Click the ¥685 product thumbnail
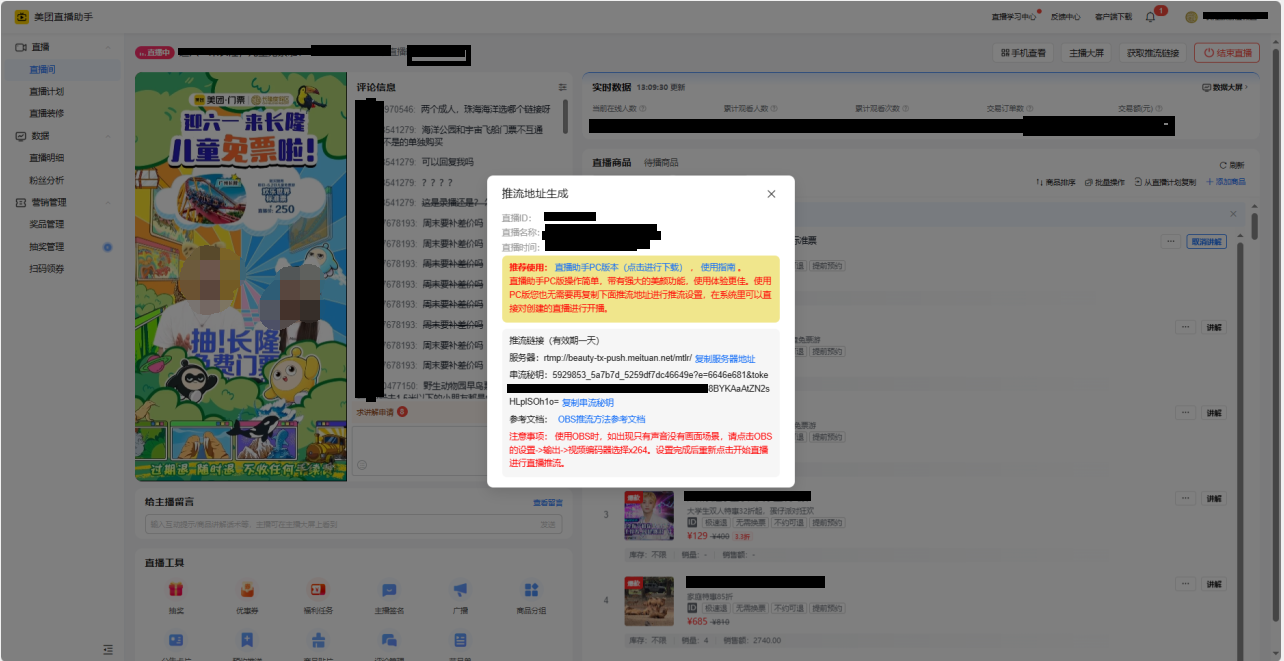The height and width of the screenshot is (661, 1284). pyautogui.click(x=649, y=601)
